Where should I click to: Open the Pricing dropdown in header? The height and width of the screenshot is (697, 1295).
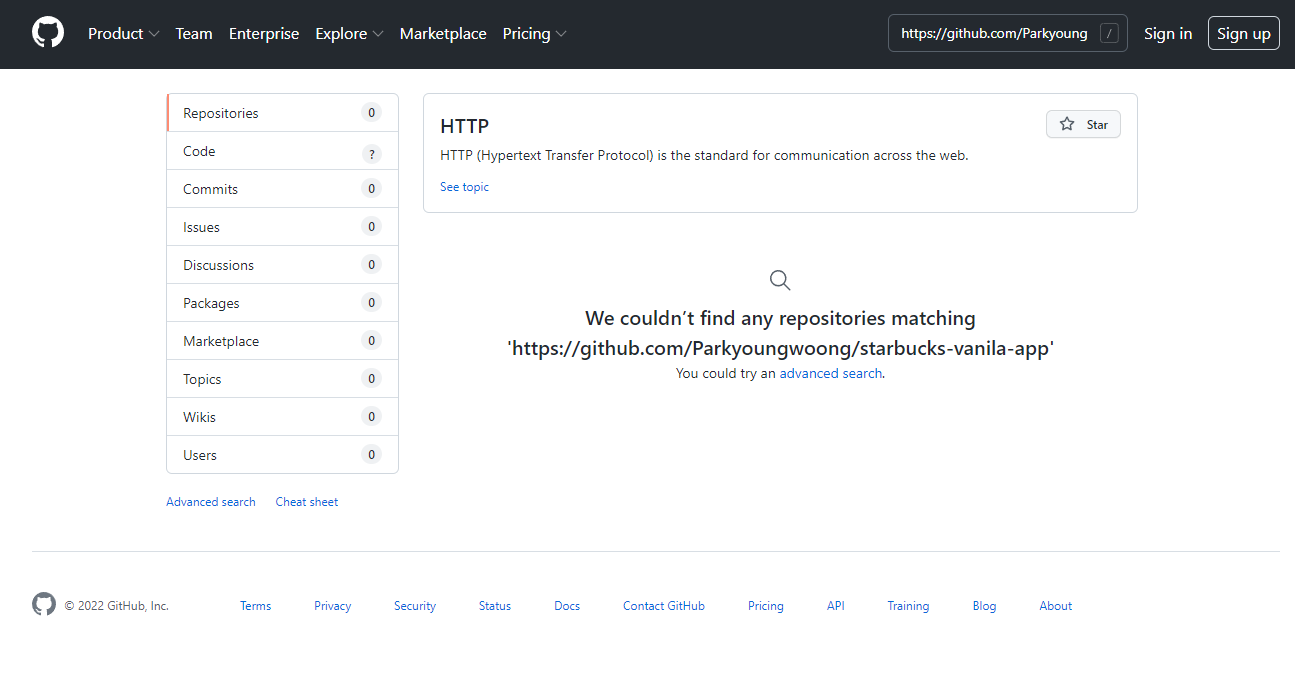535,33
